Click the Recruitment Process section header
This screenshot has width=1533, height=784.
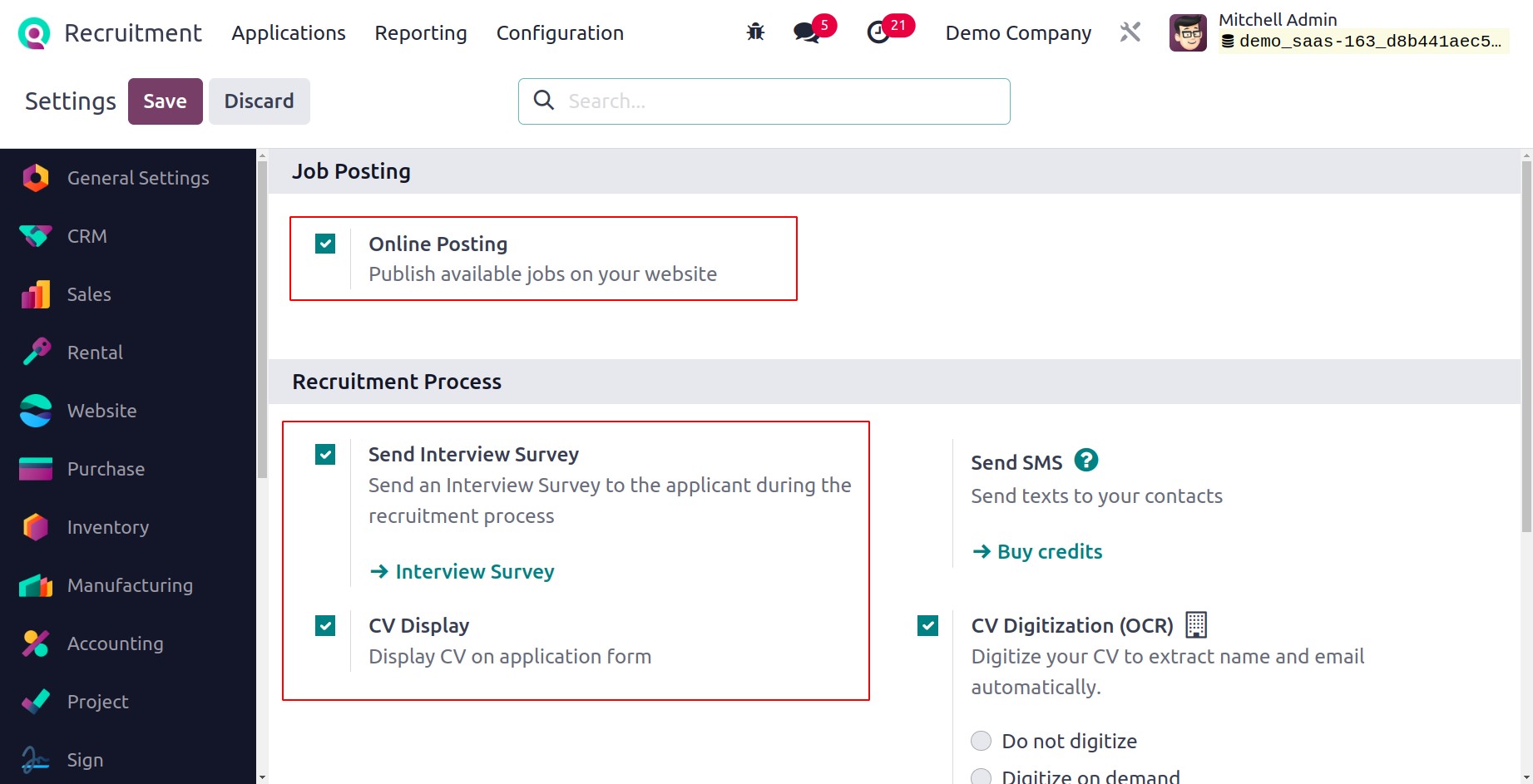(397, 382)
